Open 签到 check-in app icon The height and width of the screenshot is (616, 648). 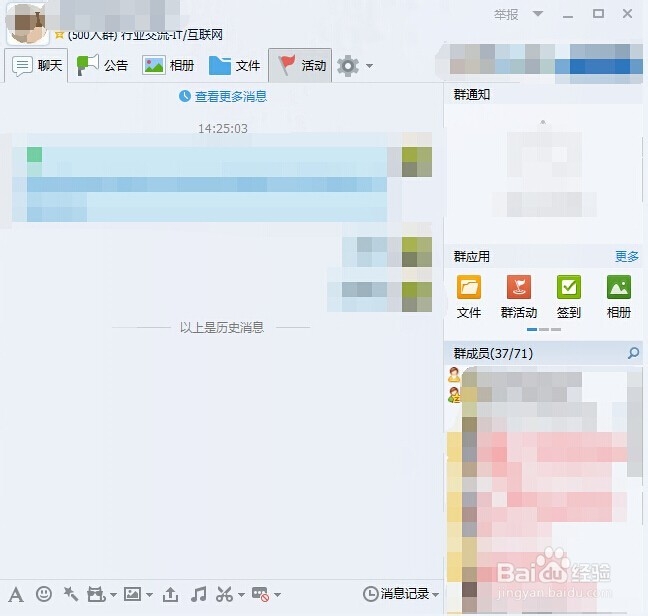[569, 287]
